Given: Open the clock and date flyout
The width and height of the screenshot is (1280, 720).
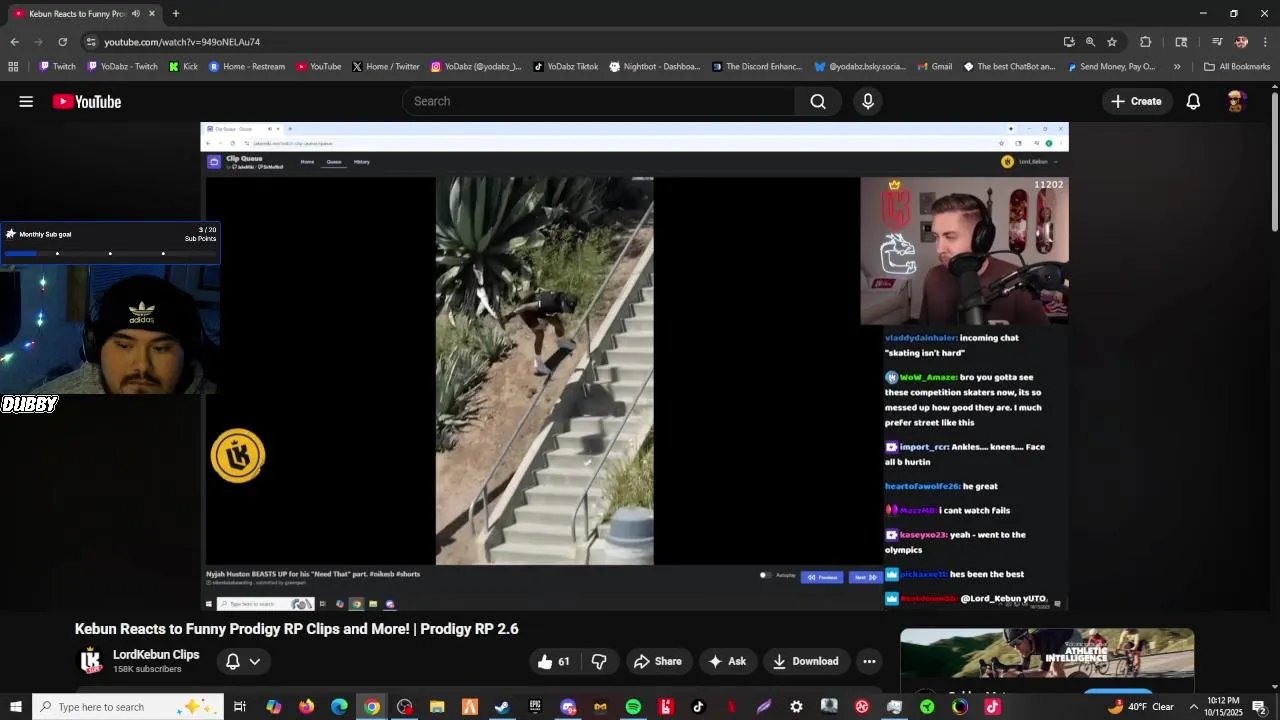Looking at the screenshot, I should pyautogui.click(x=1223, y=707).
